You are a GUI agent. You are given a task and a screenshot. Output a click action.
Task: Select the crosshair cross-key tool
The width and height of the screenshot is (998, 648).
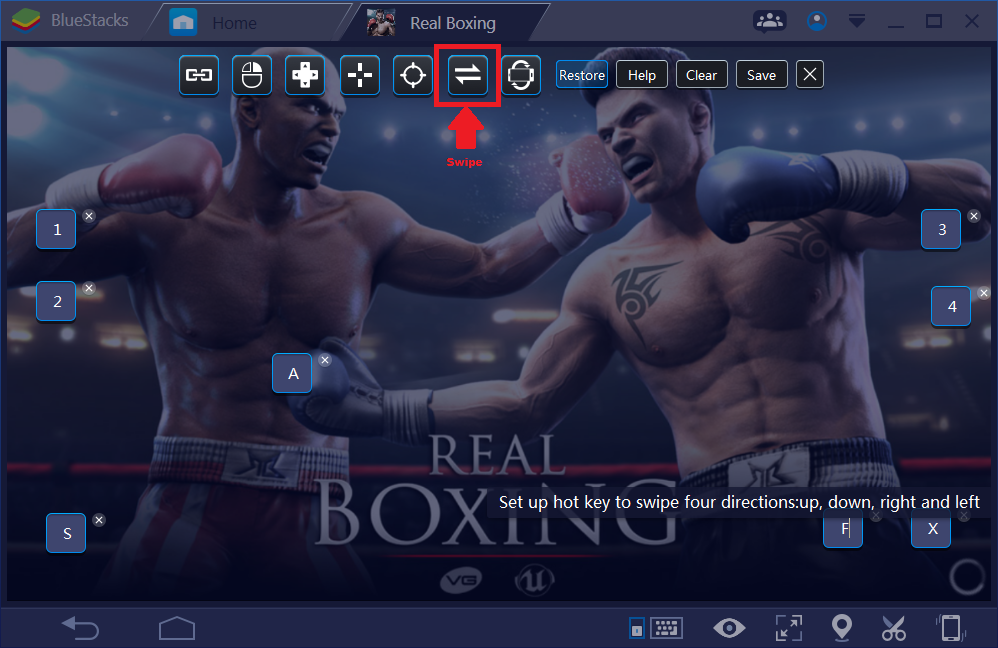click(360, 75)
